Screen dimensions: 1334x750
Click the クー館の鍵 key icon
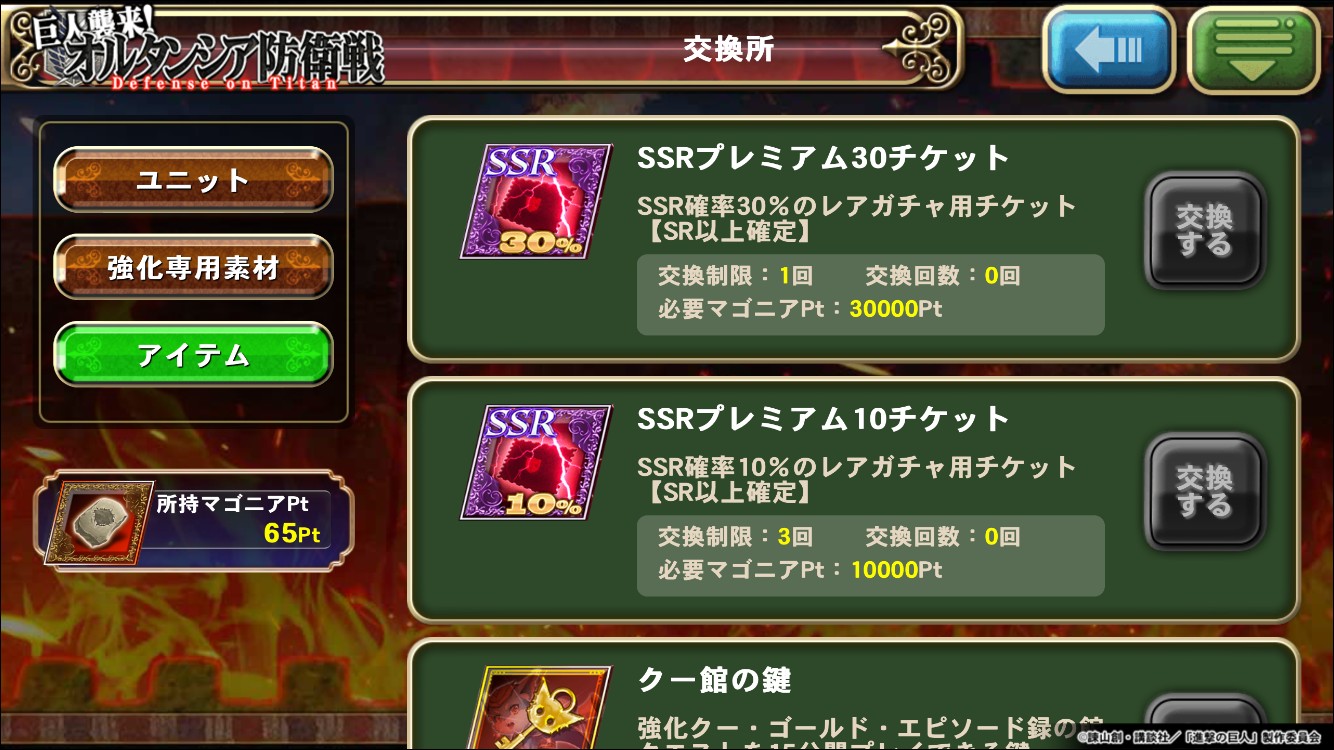(536, 707)
